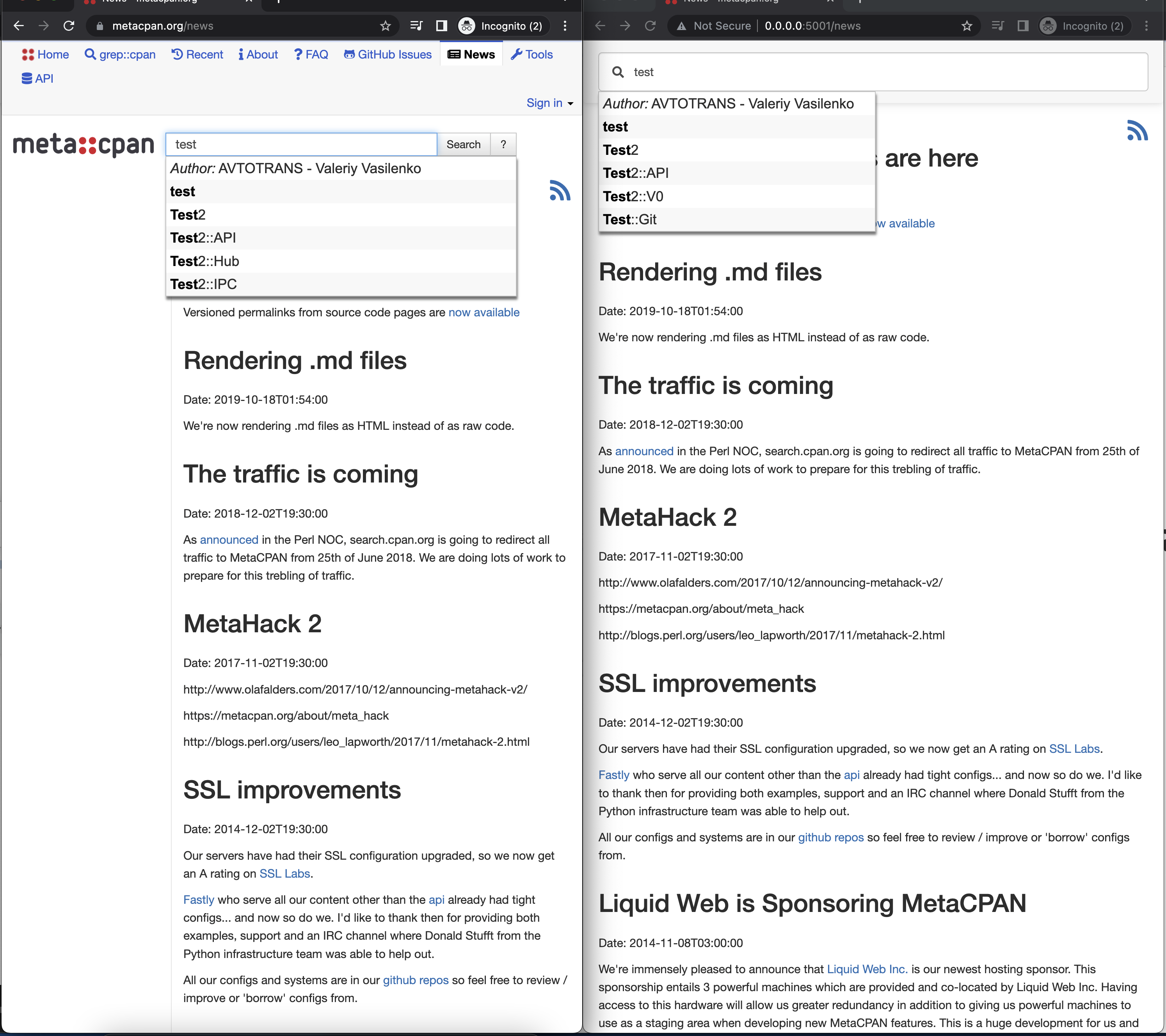Toggle side panel in left browser
The width and height of the screenshot is (1166, 1036).
click(x=441, y=26)
